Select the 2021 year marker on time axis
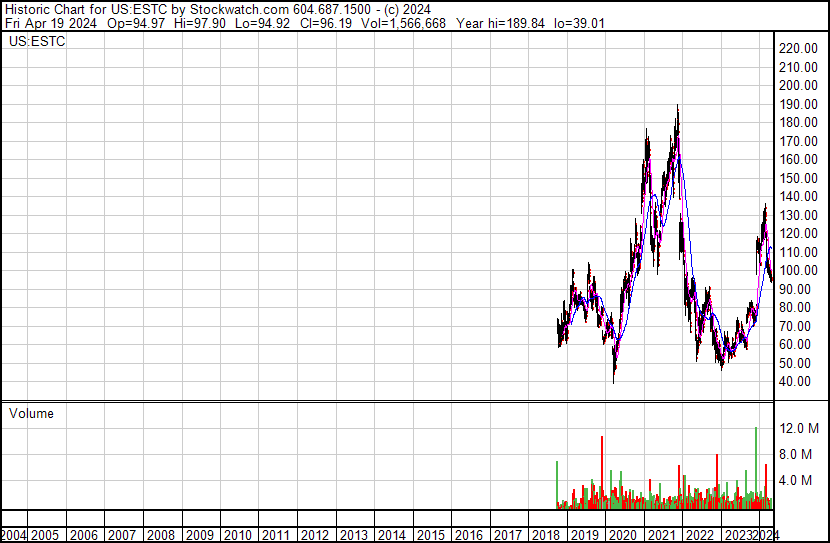 tap(660, 535)
